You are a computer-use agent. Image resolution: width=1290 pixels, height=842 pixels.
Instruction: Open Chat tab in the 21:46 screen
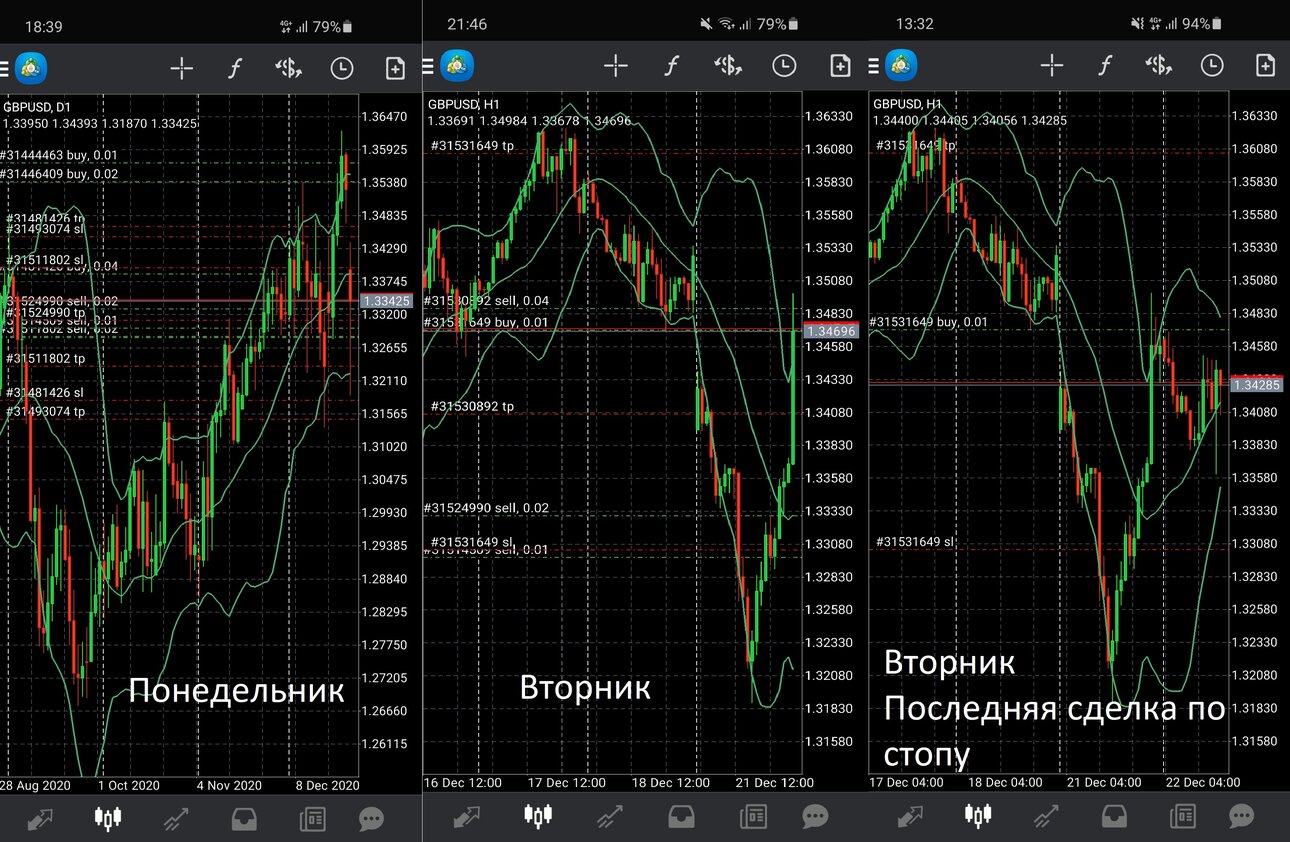pyautogui.click(x=816, y=818)
